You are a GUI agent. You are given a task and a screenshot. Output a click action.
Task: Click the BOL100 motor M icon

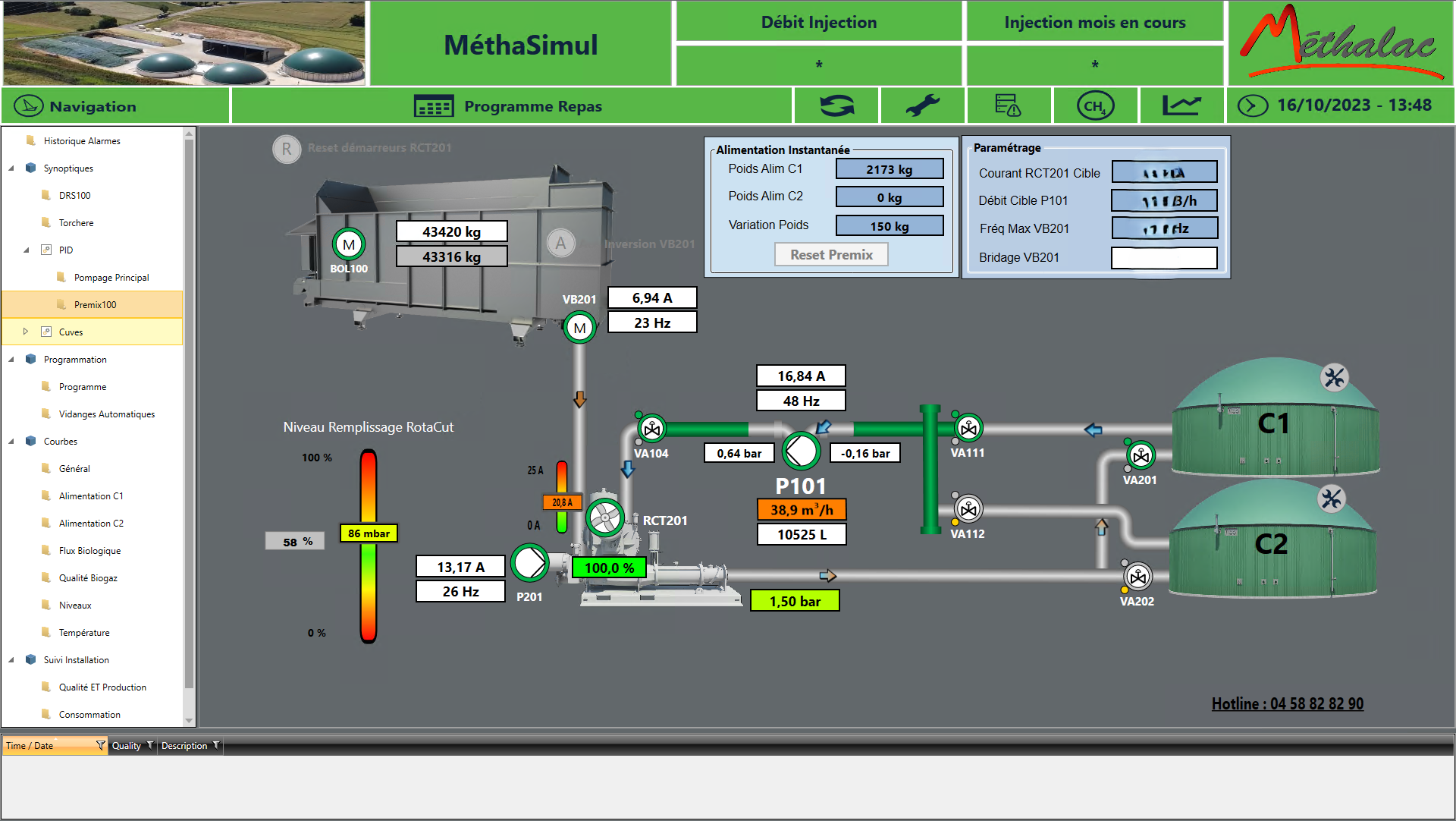click(x=349, y=244)
